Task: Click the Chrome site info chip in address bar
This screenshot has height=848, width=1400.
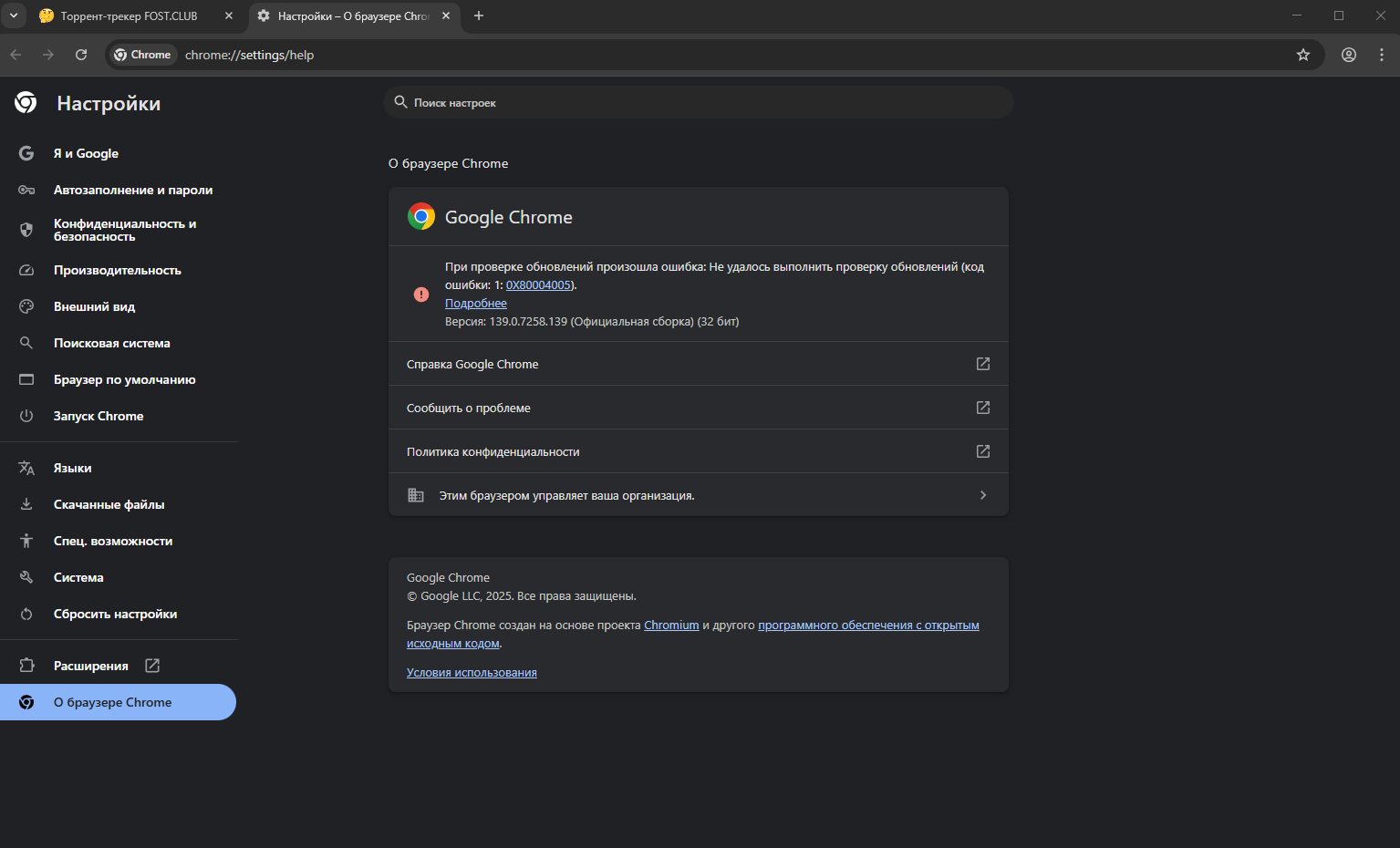Action: (143, 55)
